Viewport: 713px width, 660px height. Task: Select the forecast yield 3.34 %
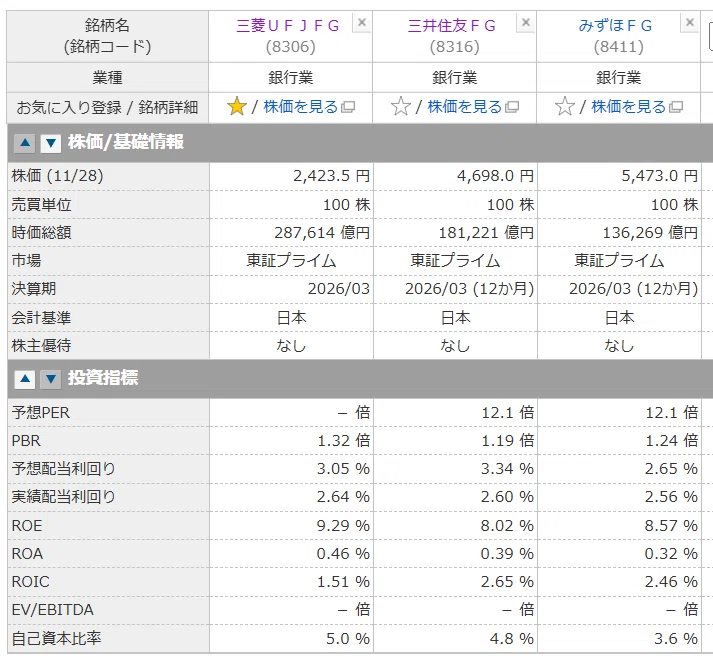[455, 469]
